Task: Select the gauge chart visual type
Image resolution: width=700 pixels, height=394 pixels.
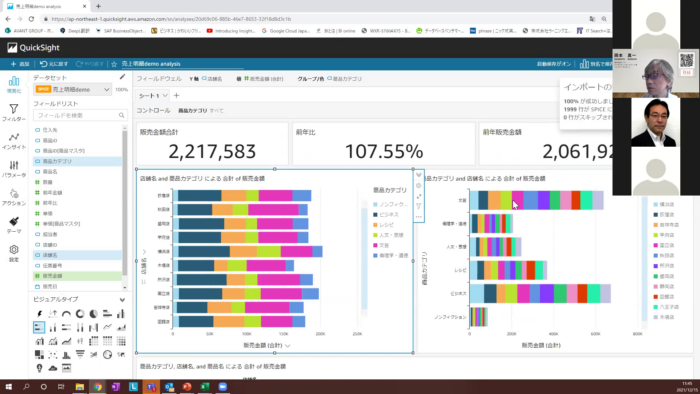Action: [66, 314]
